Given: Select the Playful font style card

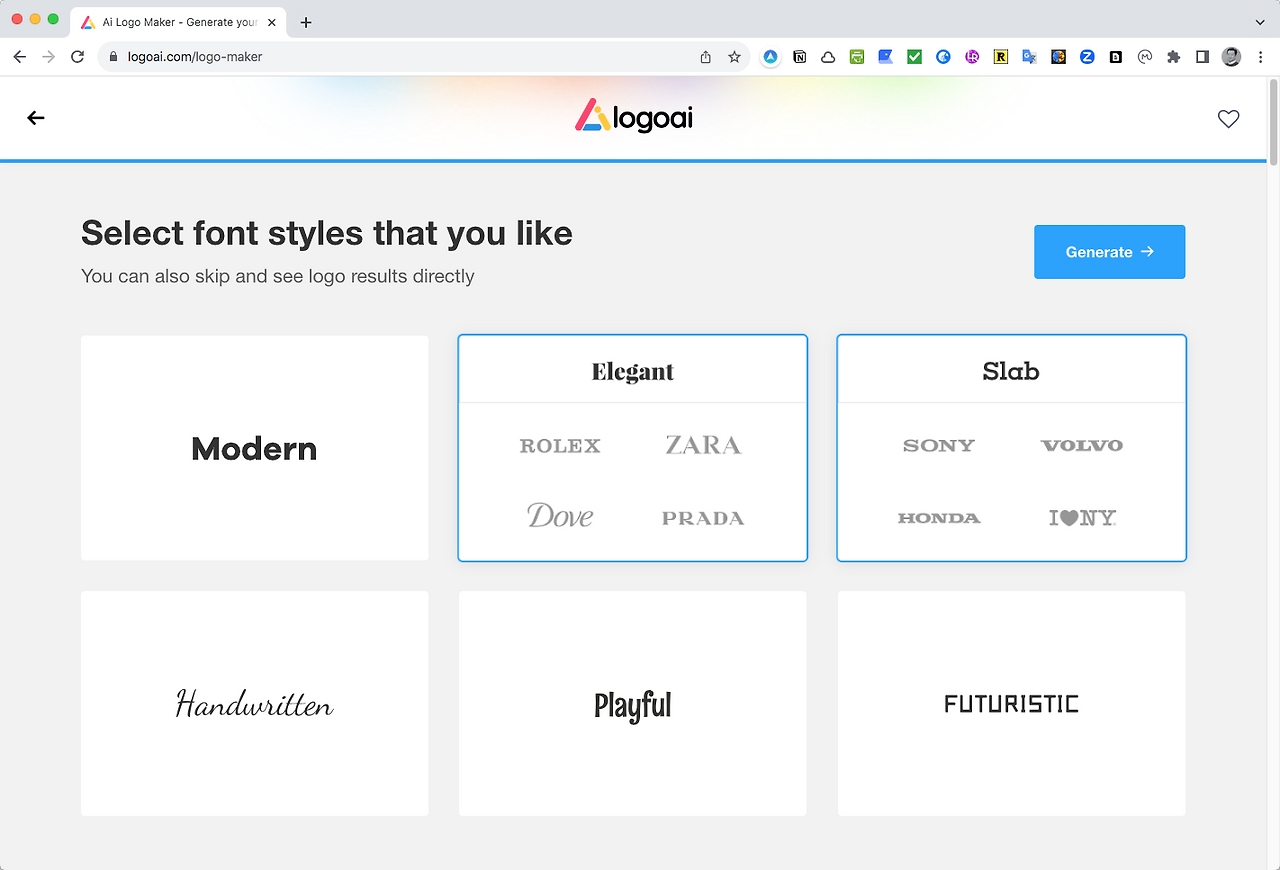Looking at the screenshot, I should tap(633, 703).
